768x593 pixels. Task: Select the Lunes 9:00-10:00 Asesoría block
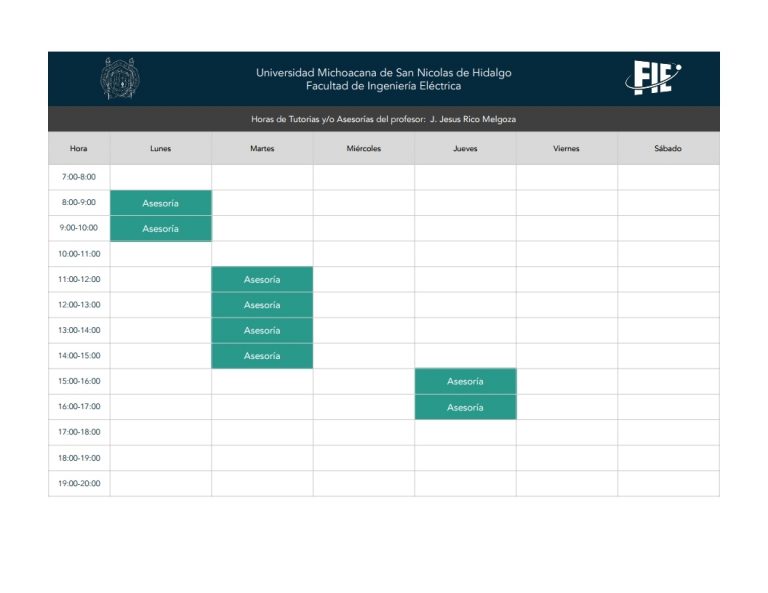coord(161,229)
